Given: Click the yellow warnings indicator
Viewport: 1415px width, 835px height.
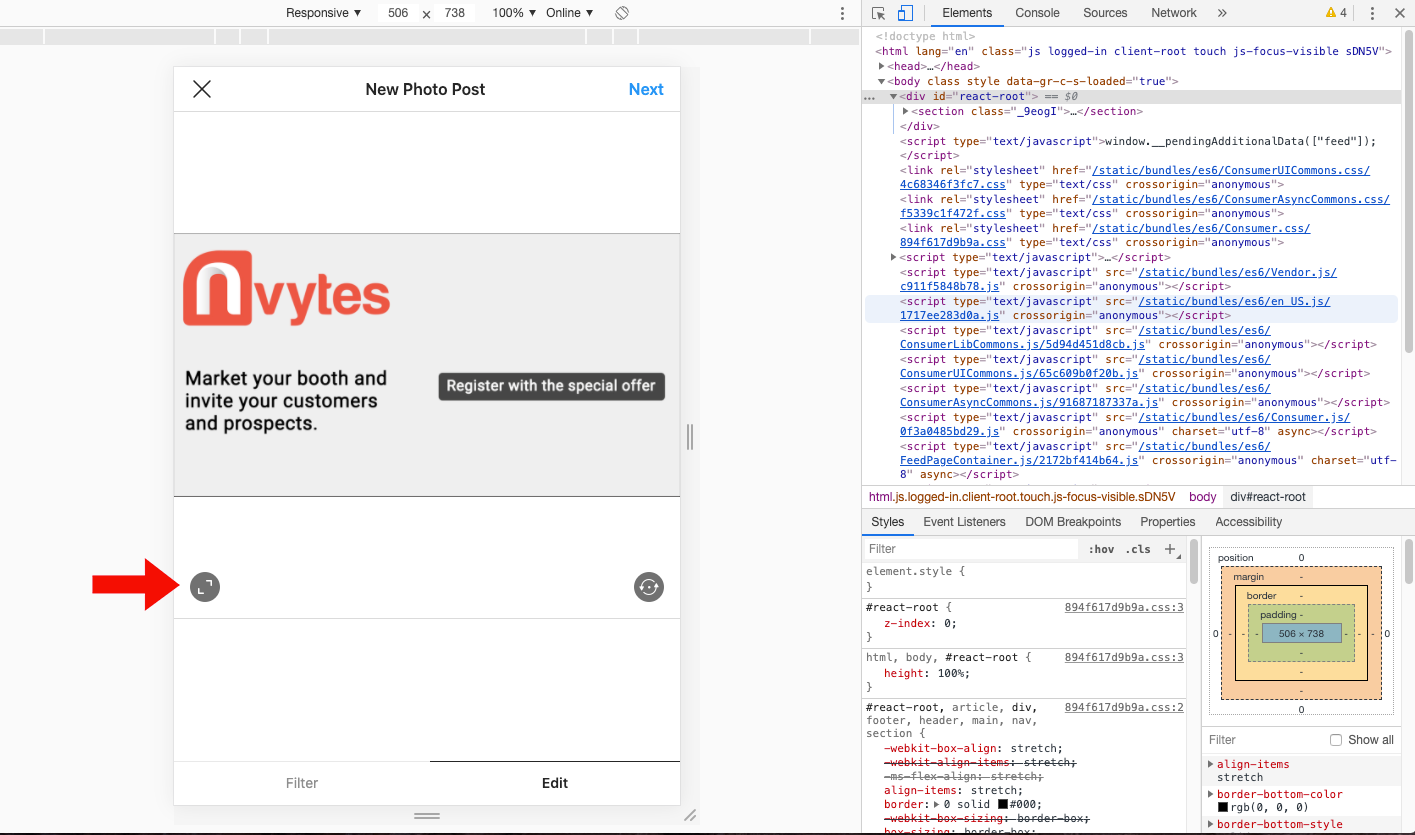Looking at the screenshot, I should pos(1336,13).
